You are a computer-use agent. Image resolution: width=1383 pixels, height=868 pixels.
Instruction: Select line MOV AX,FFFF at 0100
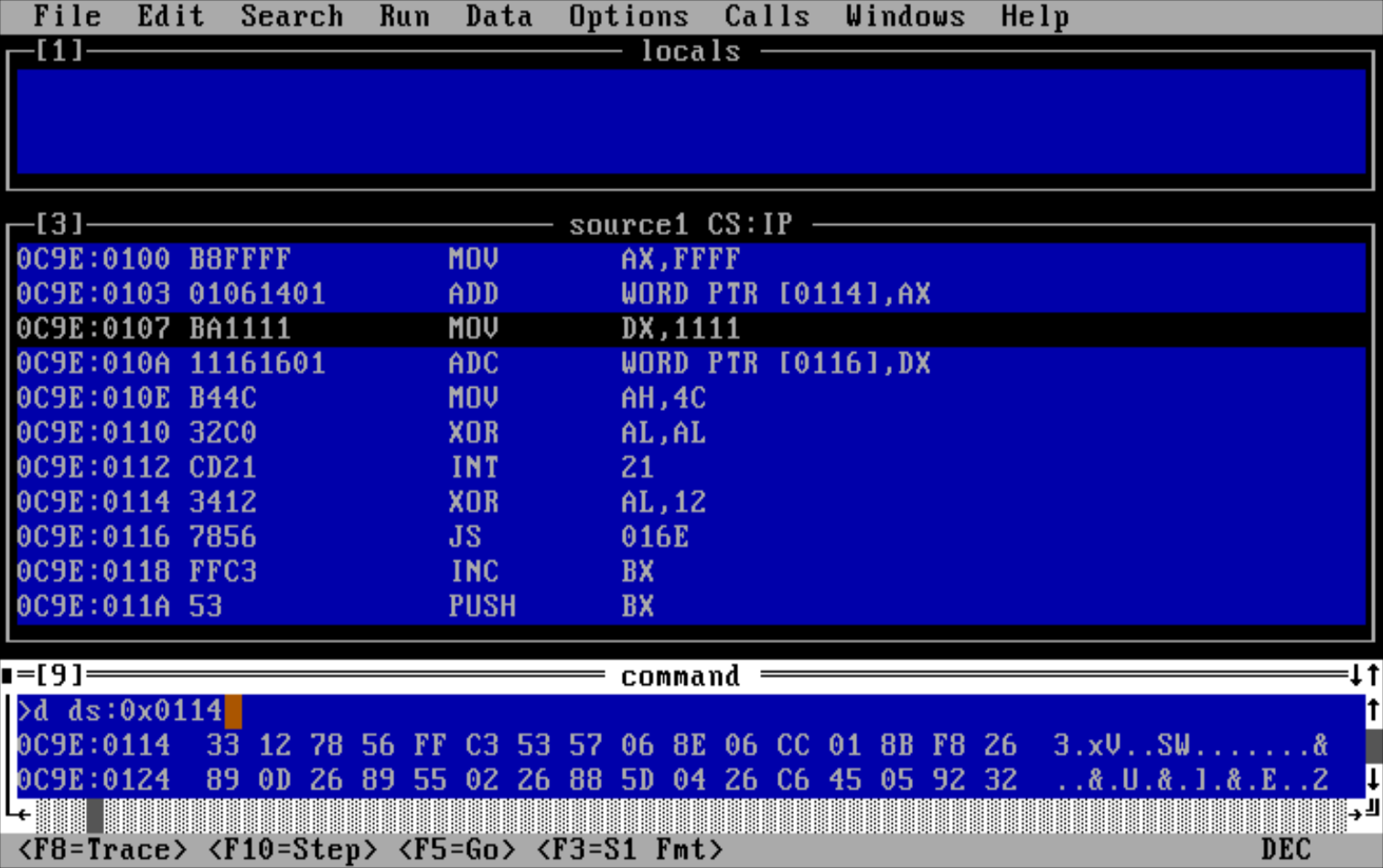[x=691, y=259]
